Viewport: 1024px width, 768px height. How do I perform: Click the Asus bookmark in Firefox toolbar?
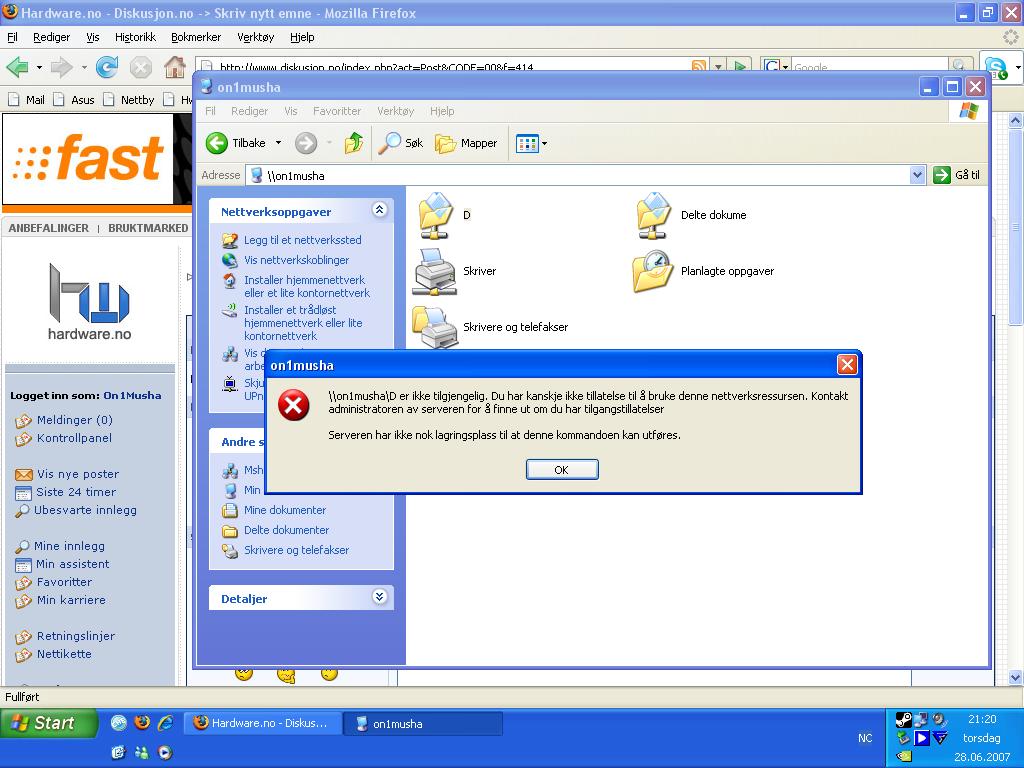point(74,100)
